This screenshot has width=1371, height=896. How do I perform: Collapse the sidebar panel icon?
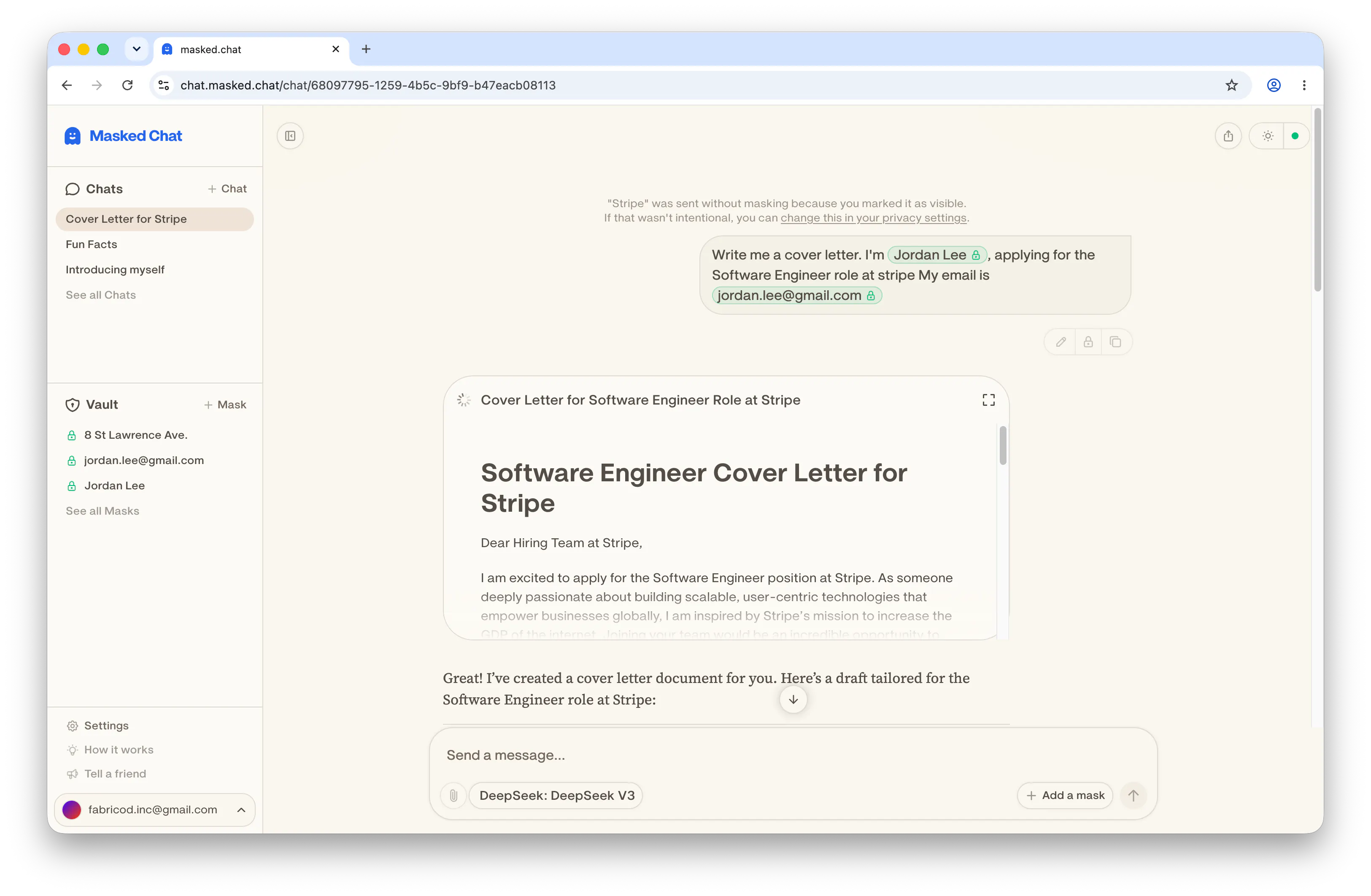click(x=290, y=136)
